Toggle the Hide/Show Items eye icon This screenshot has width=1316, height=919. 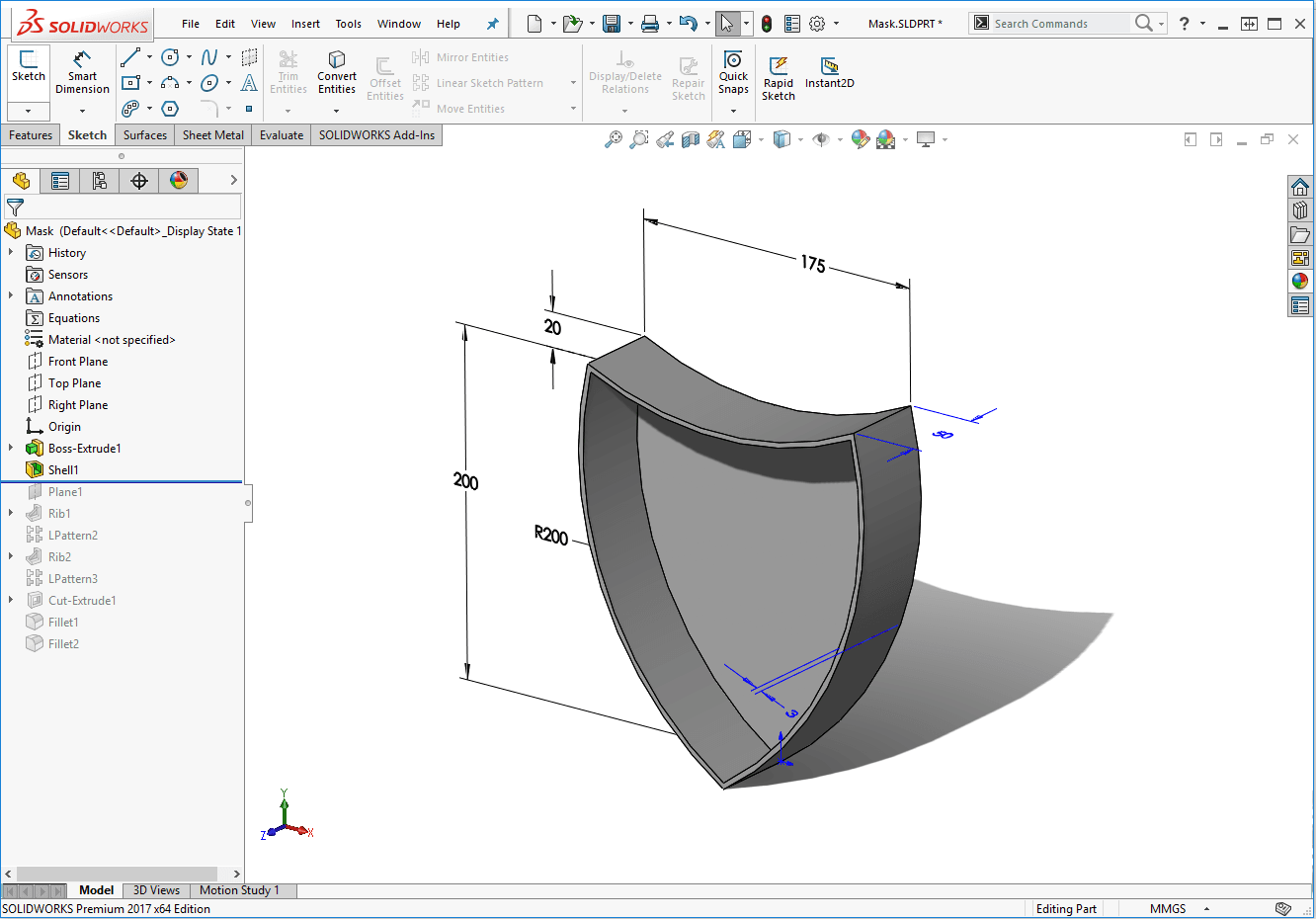click(821, 140)
